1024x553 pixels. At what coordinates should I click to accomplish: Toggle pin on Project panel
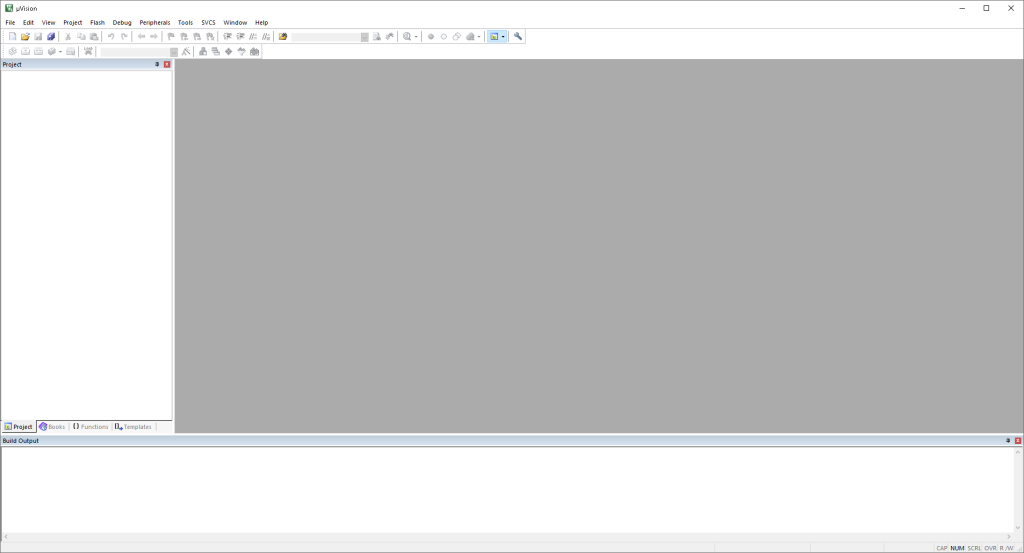(x=157, y=64)
